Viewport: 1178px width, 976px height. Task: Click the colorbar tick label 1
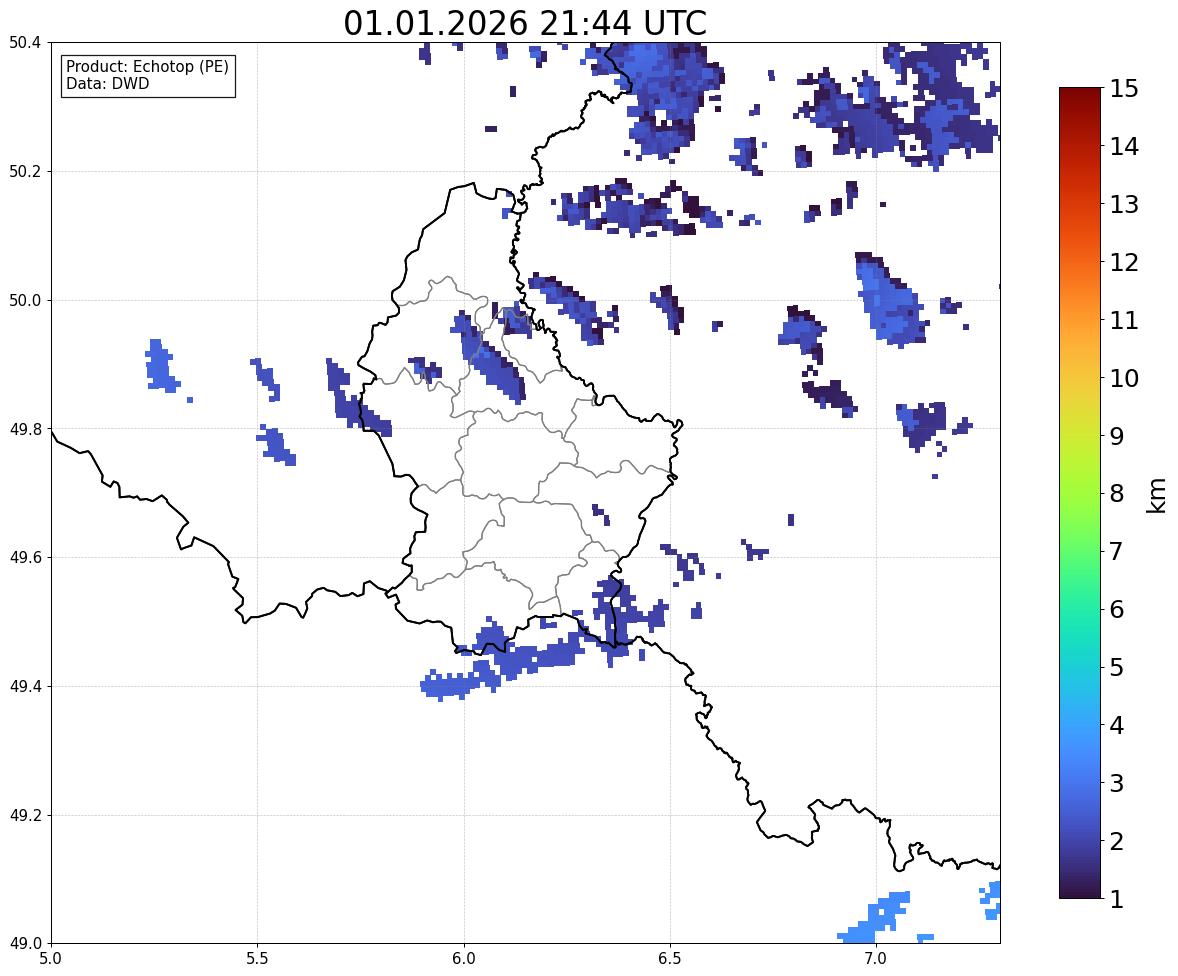click(x=1116, y=899)
